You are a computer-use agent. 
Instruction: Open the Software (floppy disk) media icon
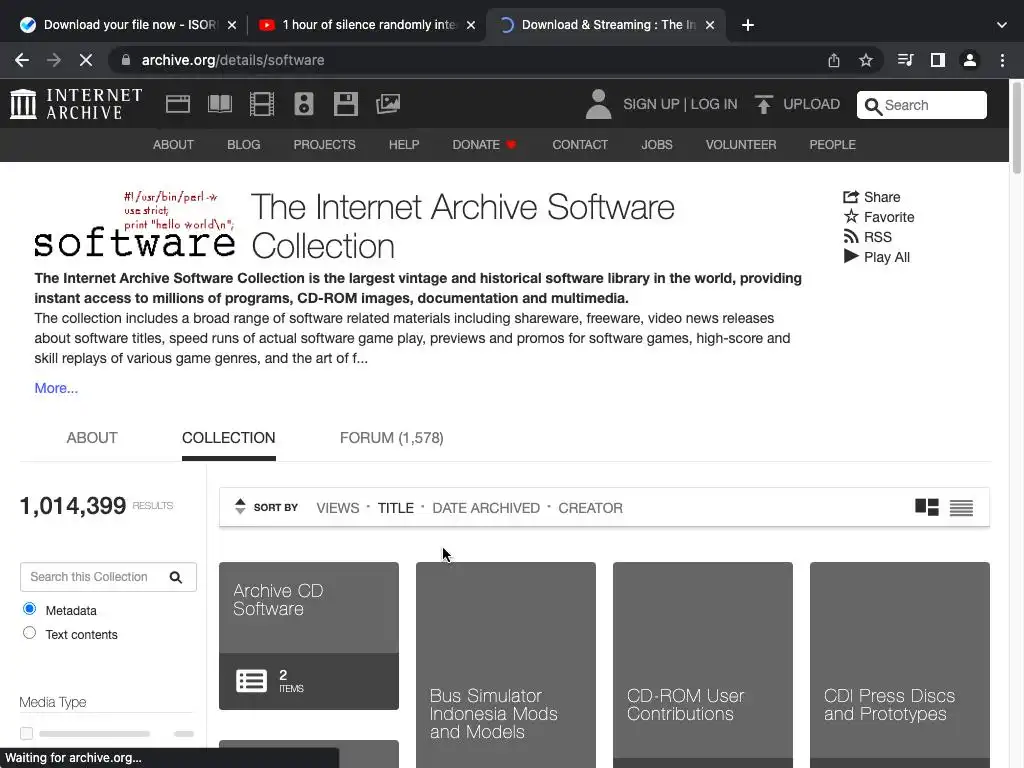pyautogui.click(x=345, y=104)
